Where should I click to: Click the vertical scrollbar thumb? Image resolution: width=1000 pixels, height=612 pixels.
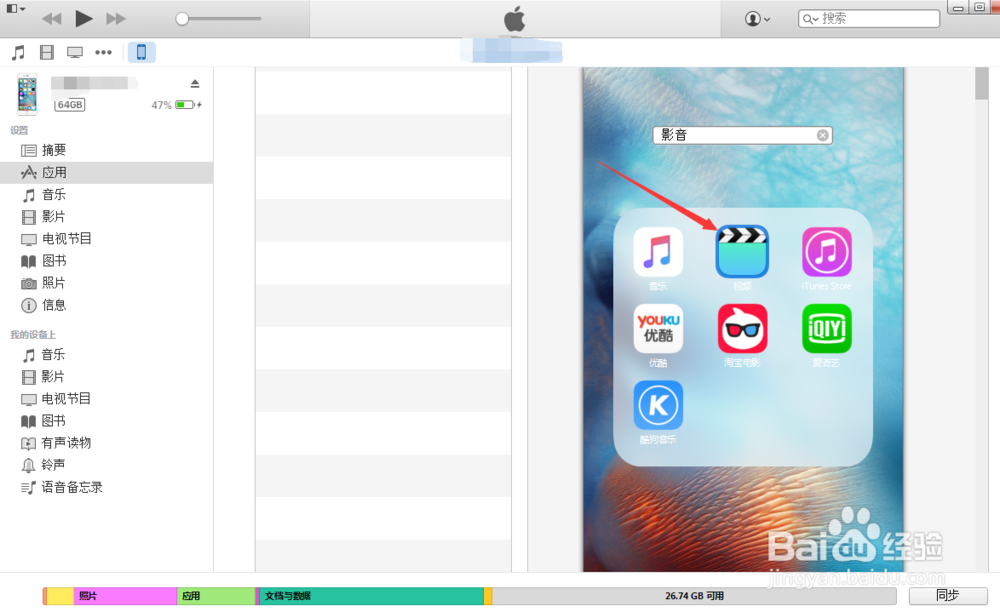click(x=982, y=84)
